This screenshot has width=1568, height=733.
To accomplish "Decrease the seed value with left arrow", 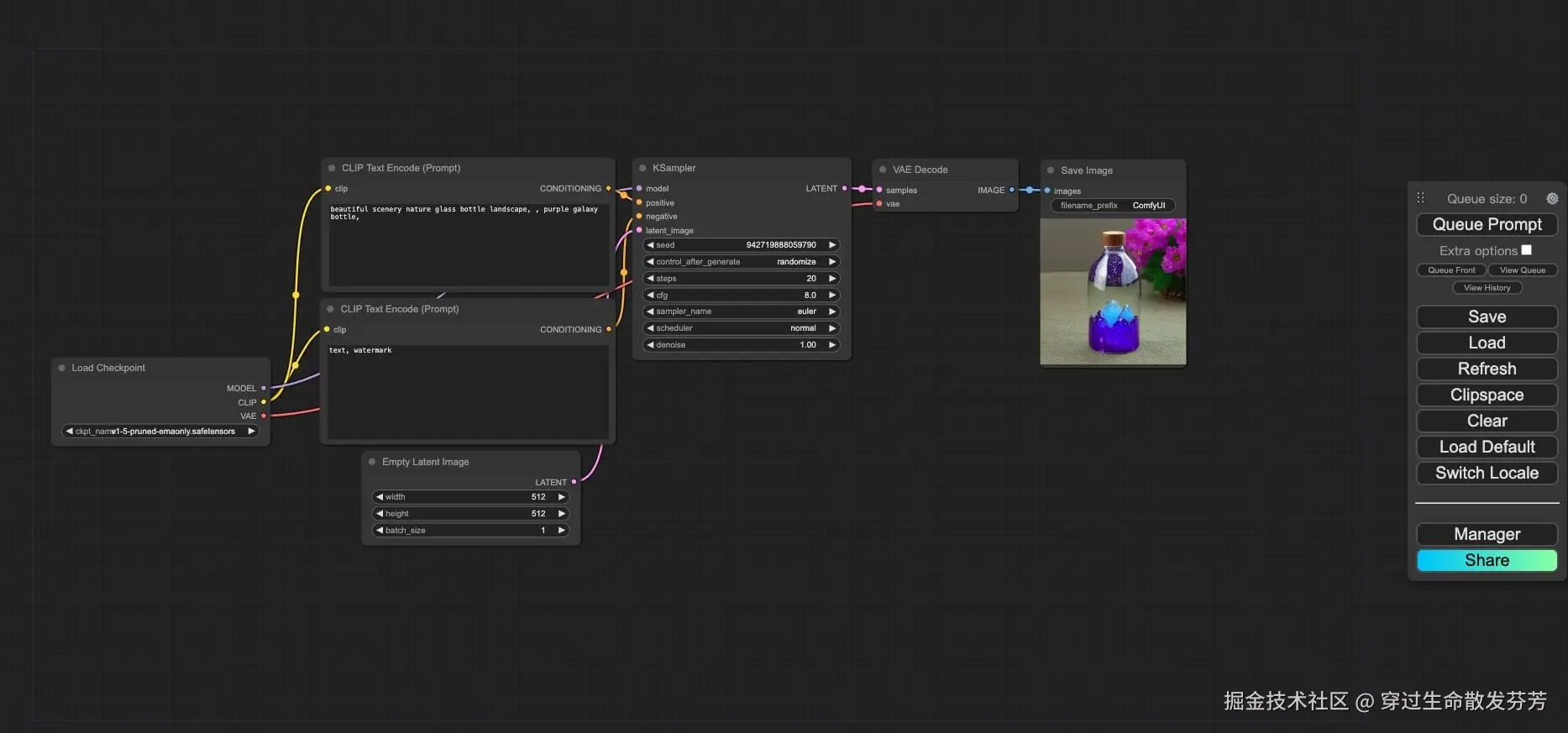I will point(650,245).
